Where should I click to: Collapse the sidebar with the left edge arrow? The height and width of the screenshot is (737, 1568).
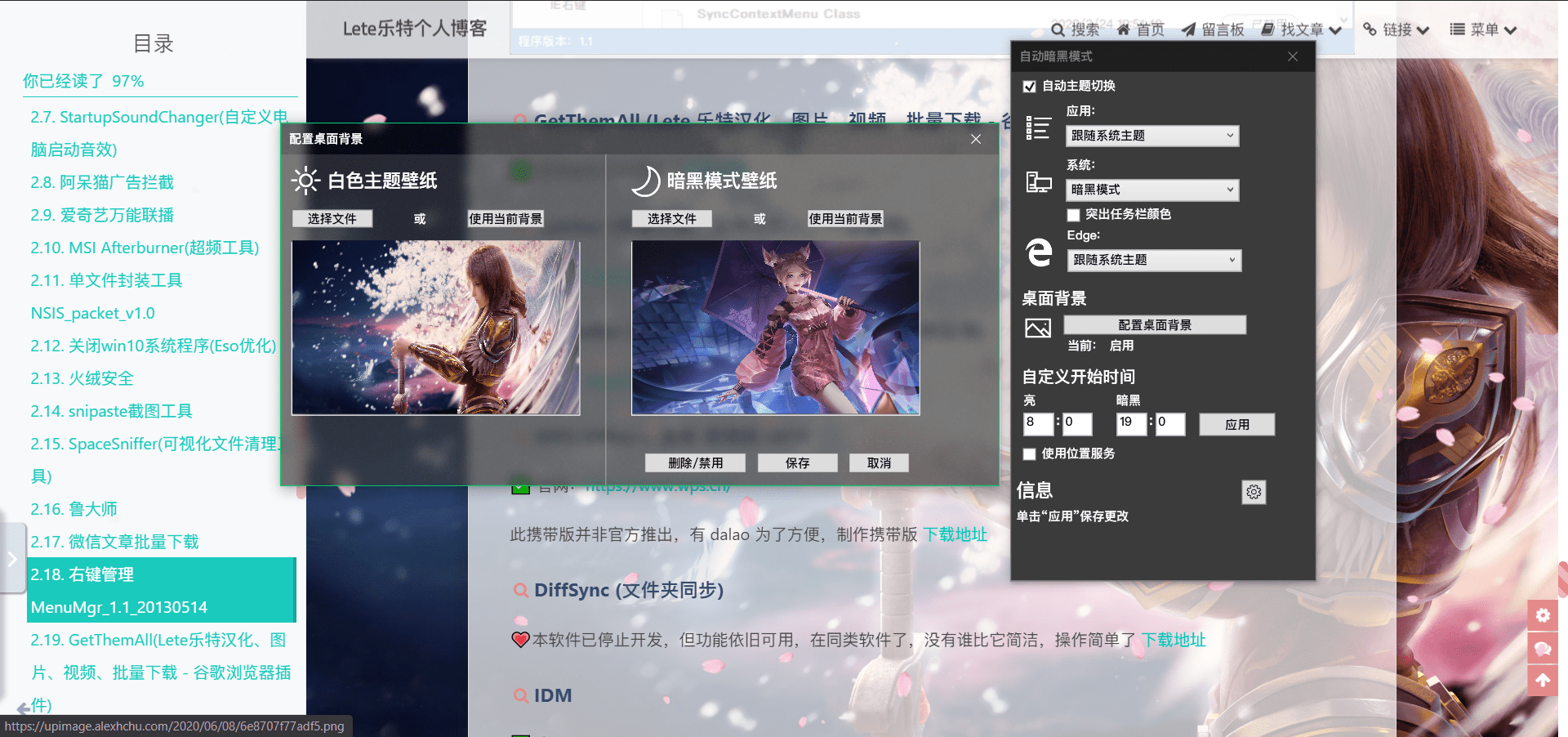12,559
